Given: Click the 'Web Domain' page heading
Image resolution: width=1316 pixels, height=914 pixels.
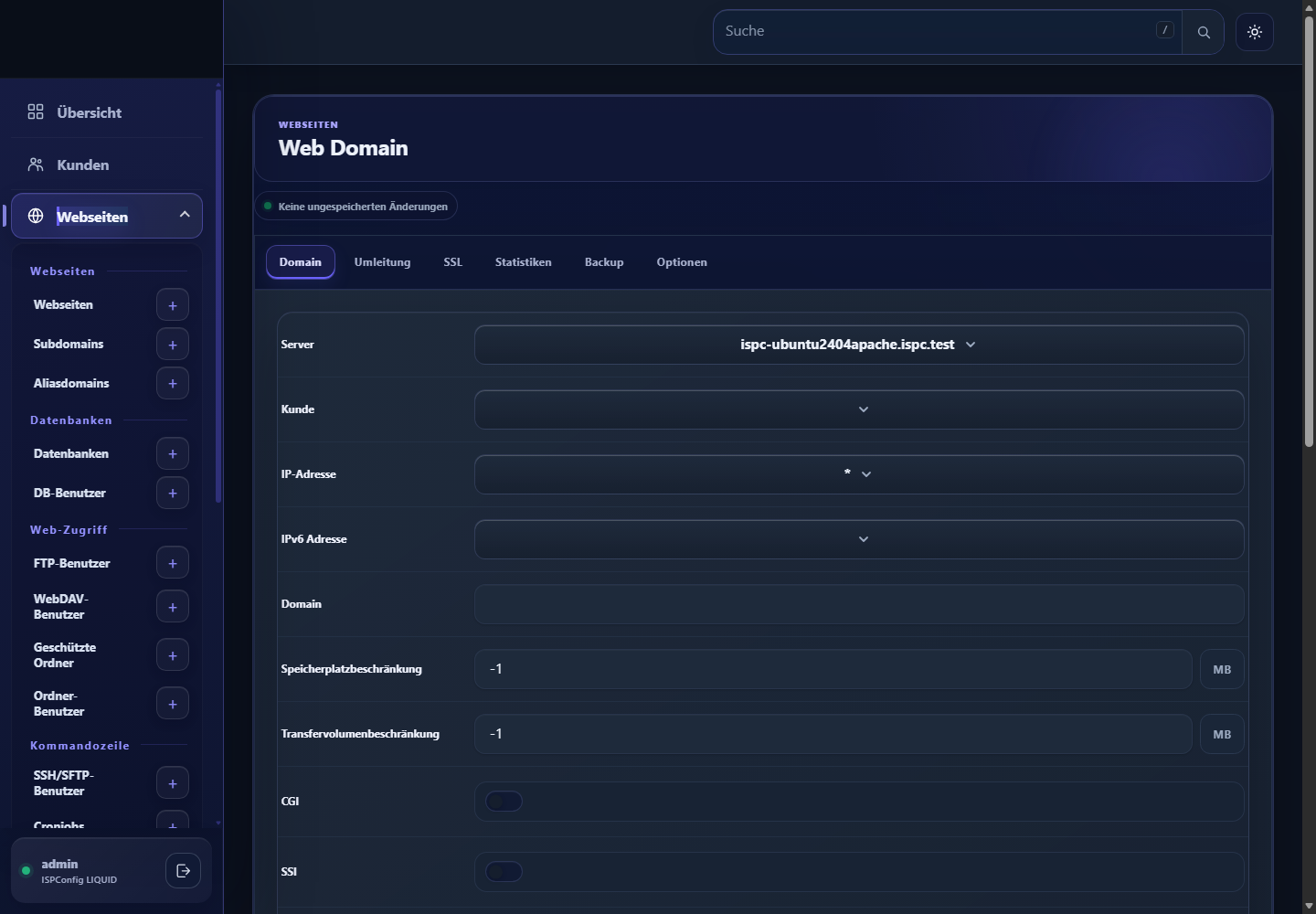Looking at the screenshot, I should point(344,148).
